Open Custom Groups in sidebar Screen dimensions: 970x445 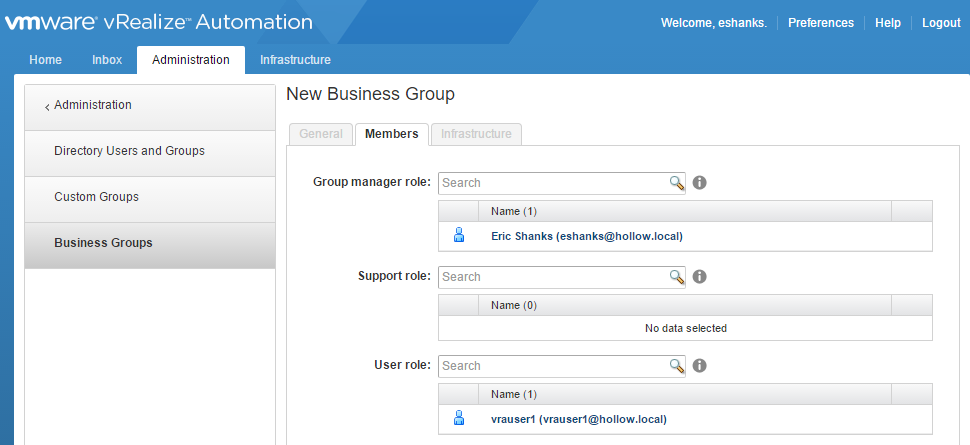click(150, 199)
